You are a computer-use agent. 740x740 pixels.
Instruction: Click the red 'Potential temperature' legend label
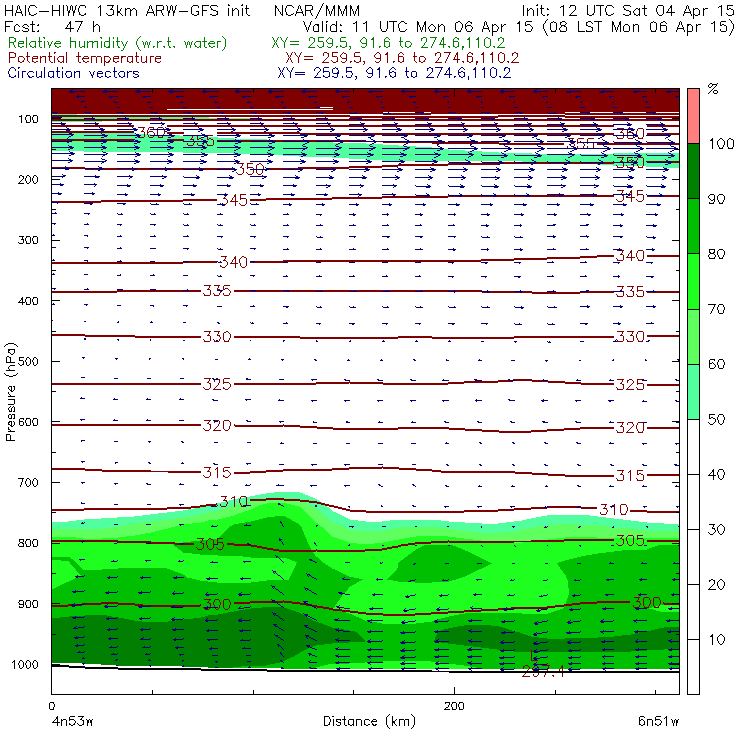pos(85,58)
